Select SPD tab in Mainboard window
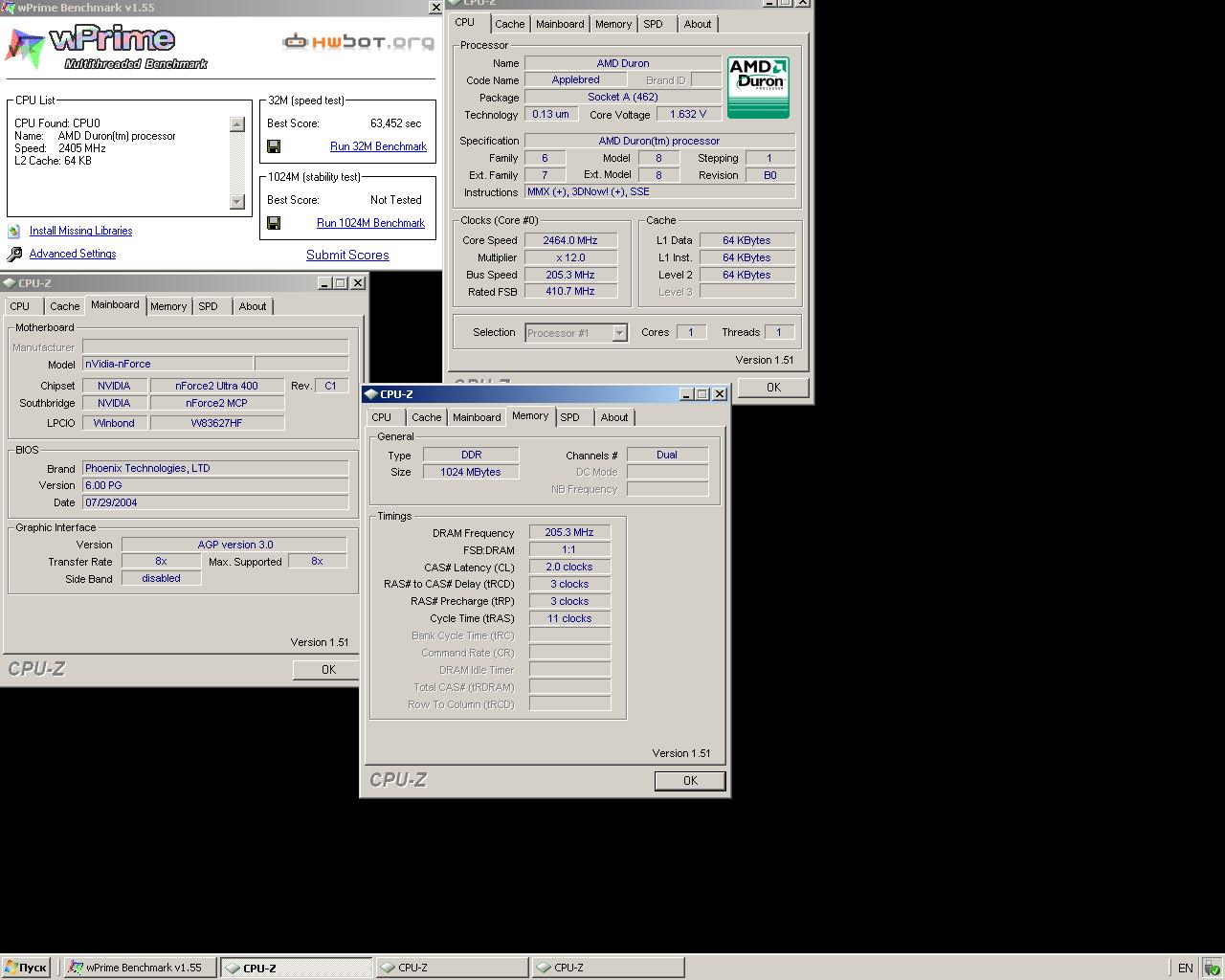1225x980 pixels. coord(208,306)
